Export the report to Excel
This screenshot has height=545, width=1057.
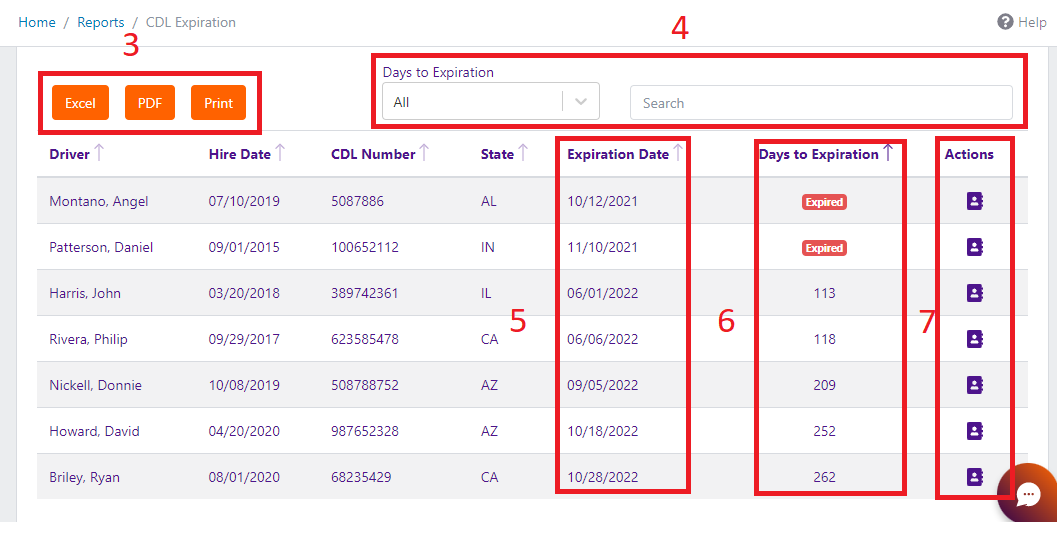80,103
